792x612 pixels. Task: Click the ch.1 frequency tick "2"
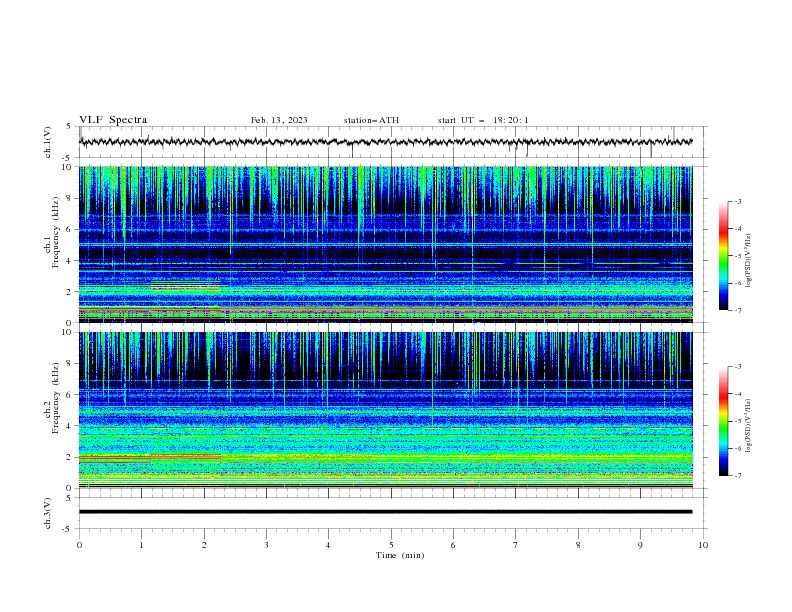[x=69, y=292]
